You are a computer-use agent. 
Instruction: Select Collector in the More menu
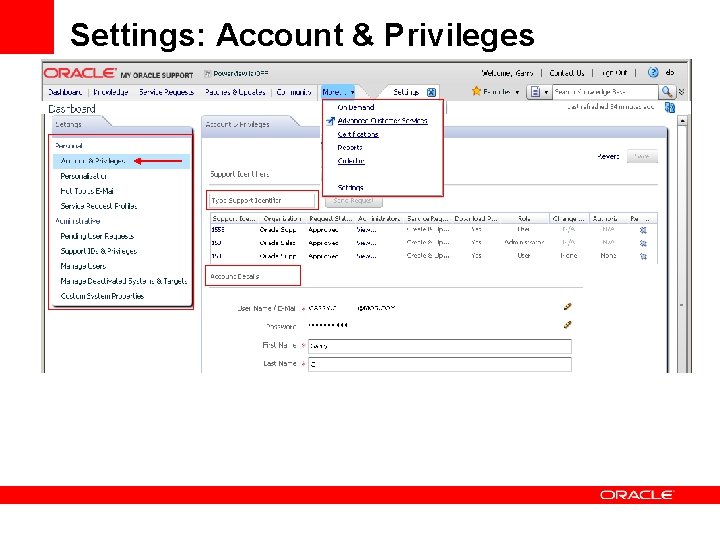pos(351,161)
